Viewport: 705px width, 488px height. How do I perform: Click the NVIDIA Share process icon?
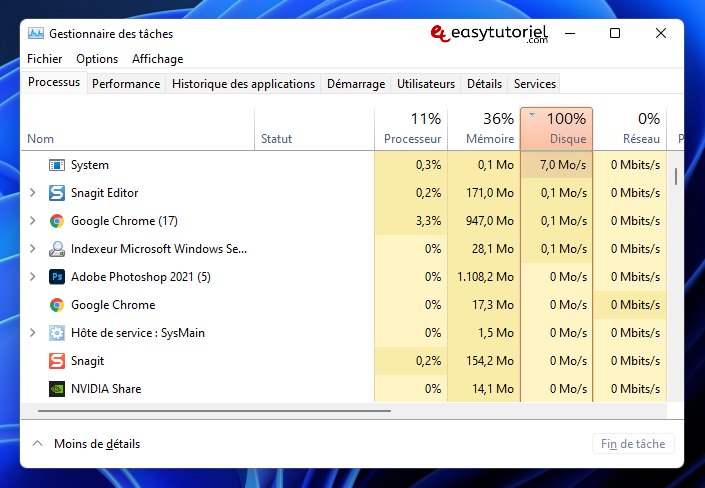57,389
